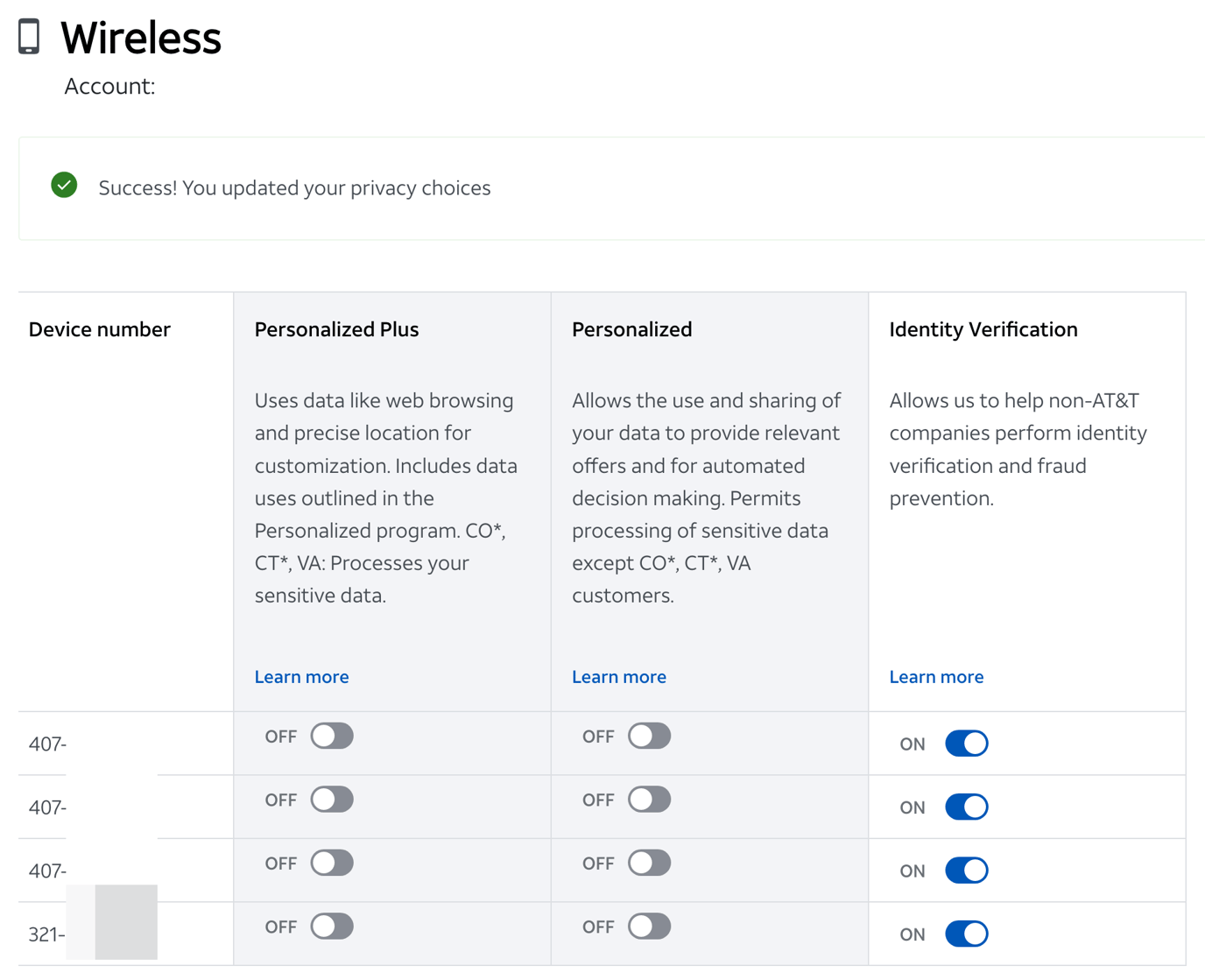Screen dimensions: 1205x980
Task: Disable Identity Verification for first 407 device
Action: (x=966, y=744)
